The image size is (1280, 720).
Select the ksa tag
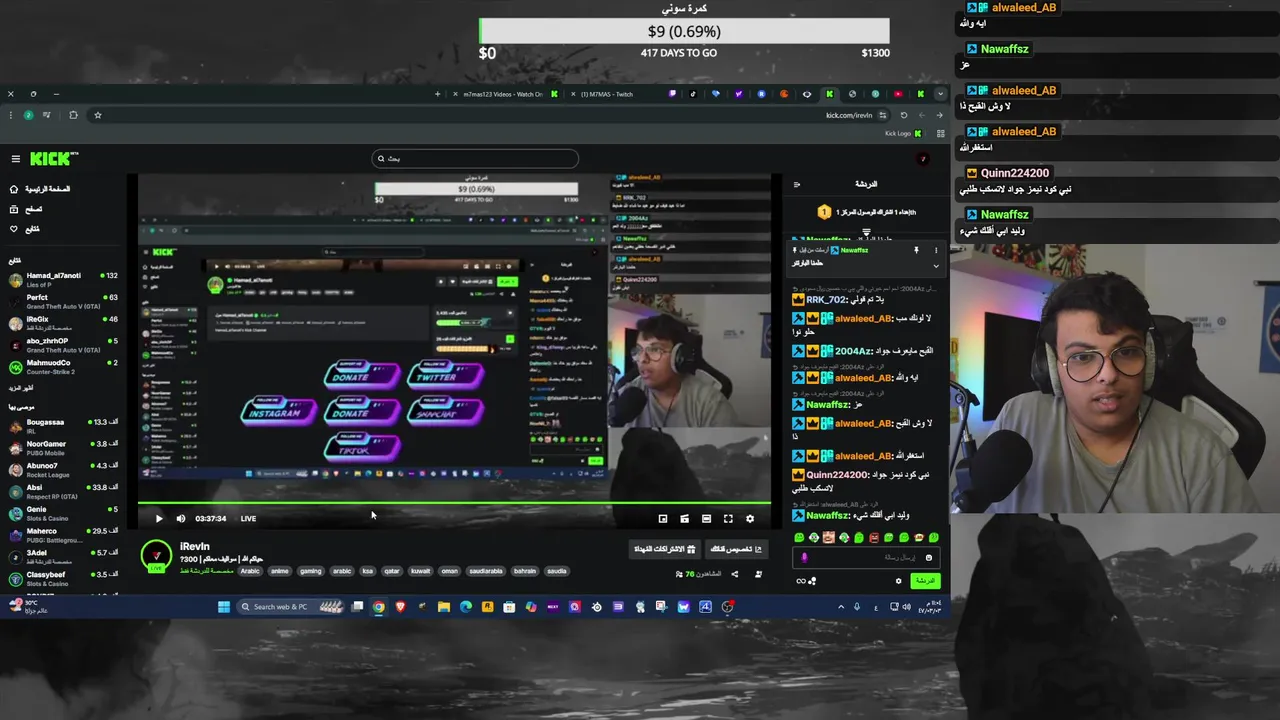(x=367, y=571)
